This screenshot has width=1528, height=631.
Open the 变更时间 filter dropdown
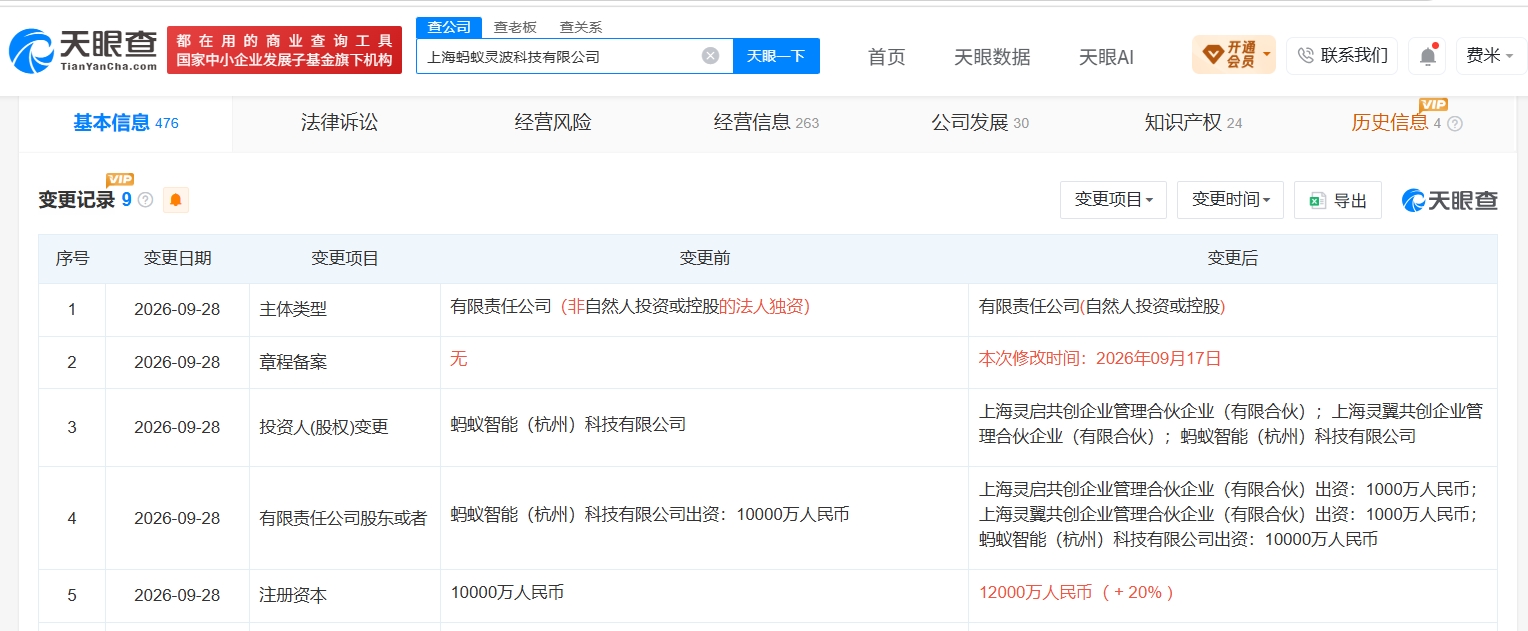coord(1231,200)
